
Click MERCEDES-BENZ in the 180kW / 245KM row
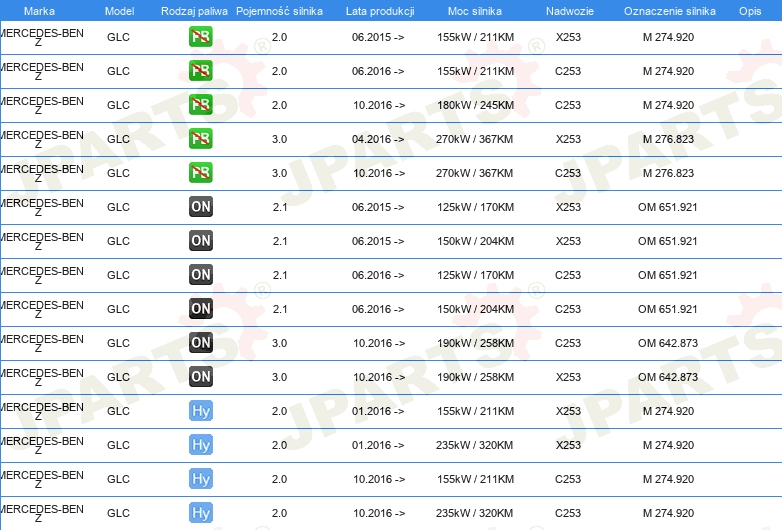[41, 105]
